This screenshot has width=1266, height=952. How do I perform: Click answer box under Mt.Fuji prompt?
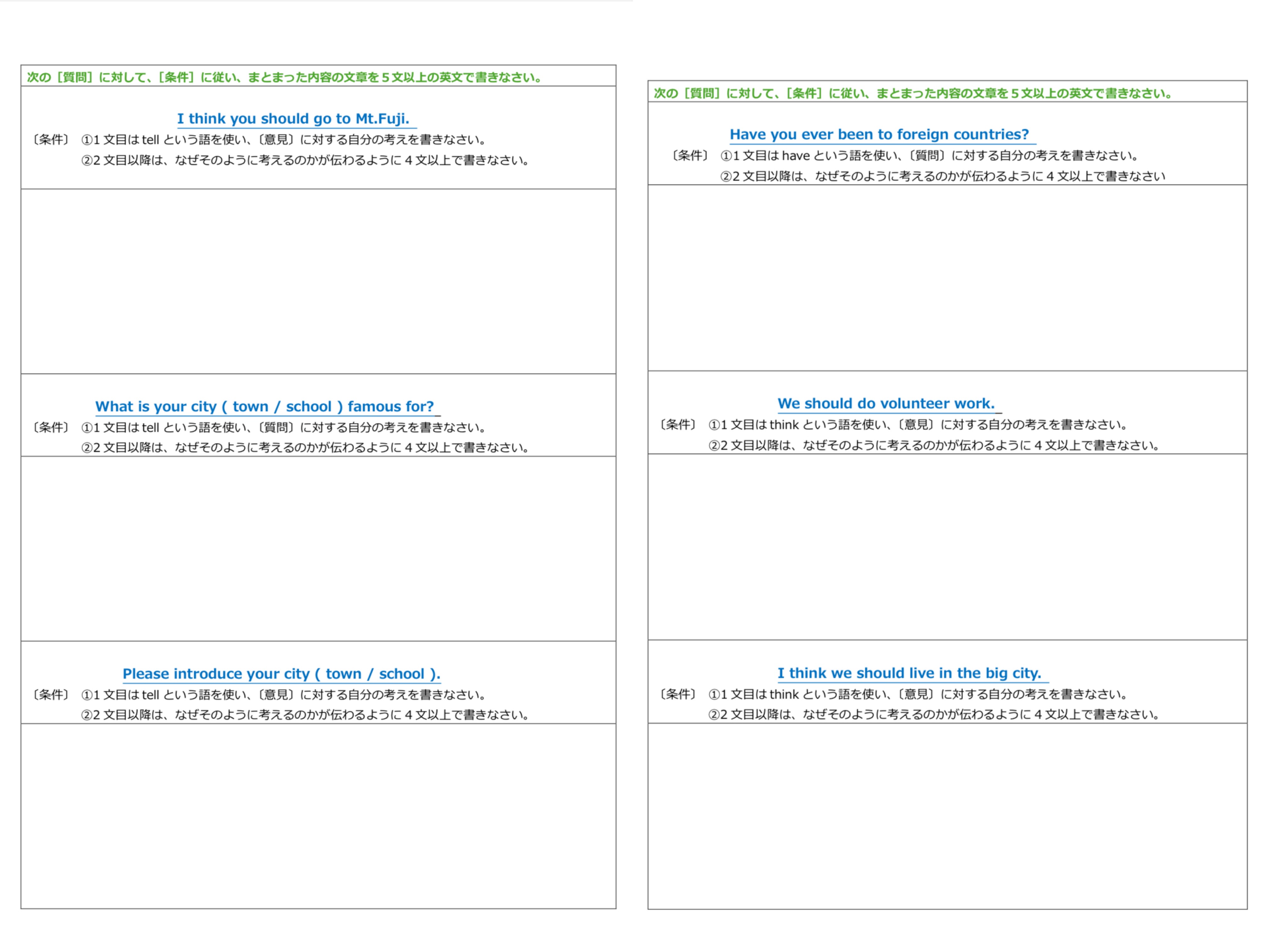tap(318, 281)
